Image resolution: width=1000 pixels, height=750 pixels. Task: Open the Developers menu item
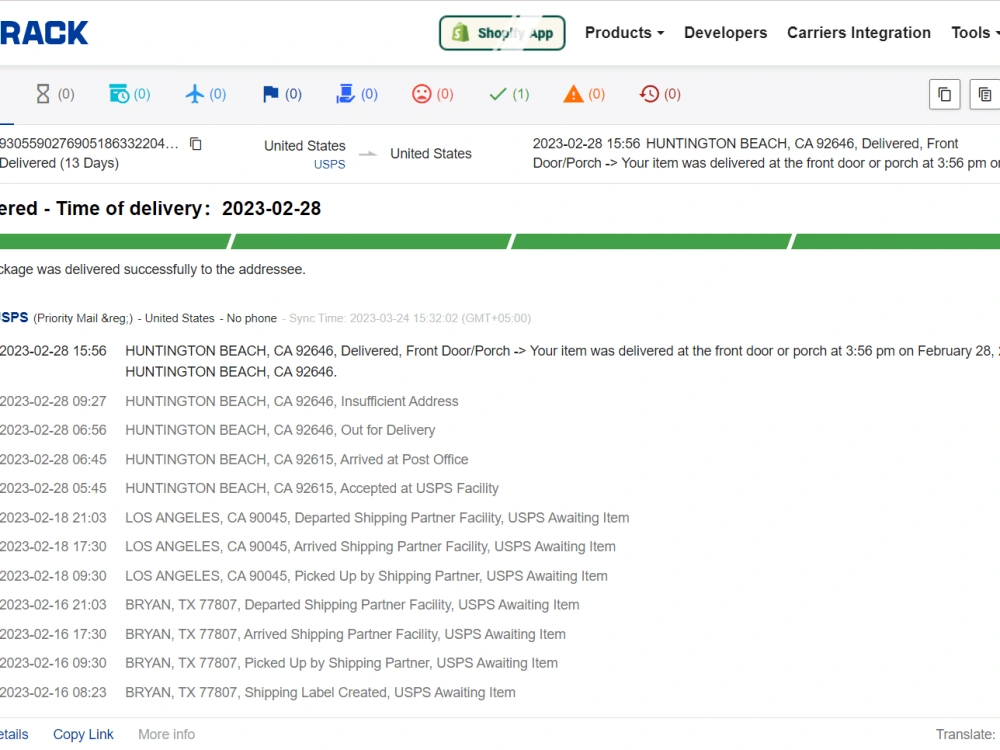(x=726, y=33)
